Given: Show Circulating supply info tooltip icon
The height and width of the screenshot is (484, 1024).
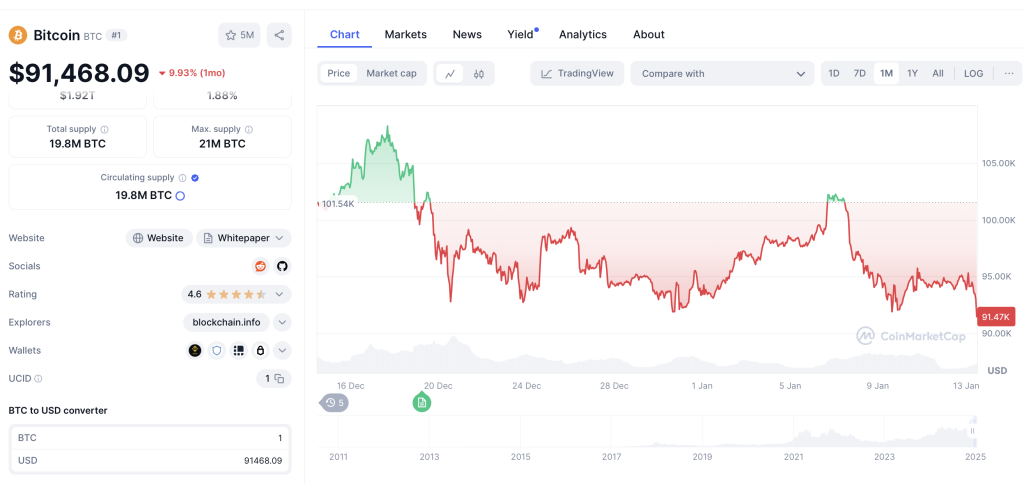Looking at the screenshot, I should click(182, 178).
